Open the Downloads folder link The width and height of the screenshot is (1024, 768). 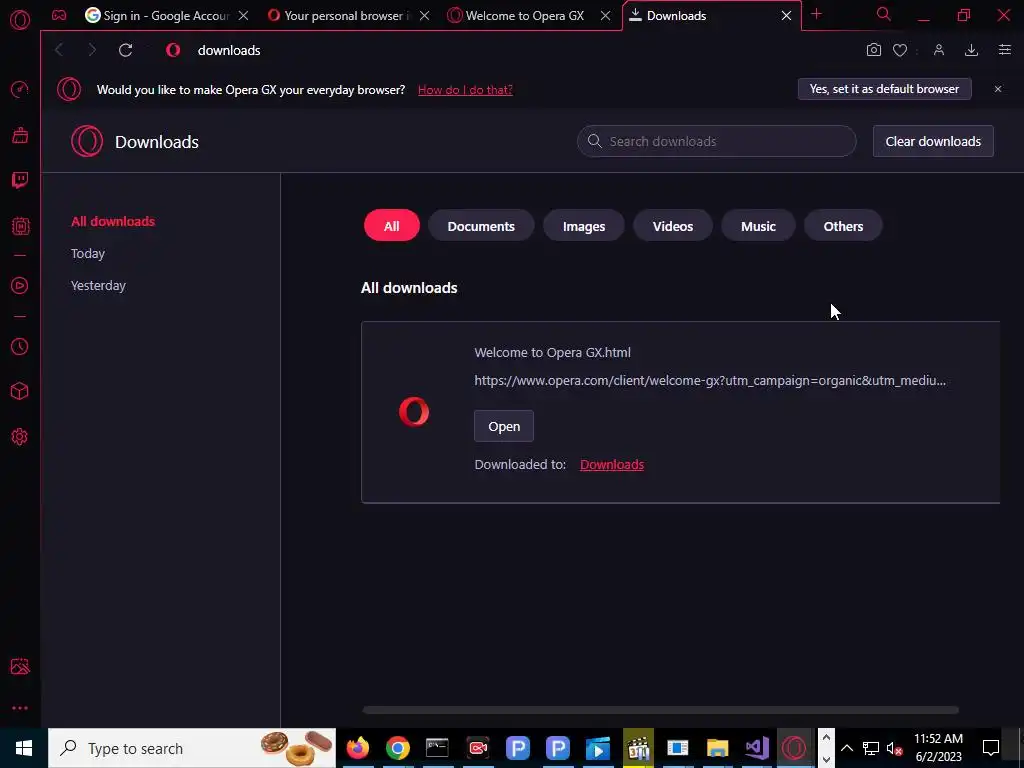click(612, 464)
